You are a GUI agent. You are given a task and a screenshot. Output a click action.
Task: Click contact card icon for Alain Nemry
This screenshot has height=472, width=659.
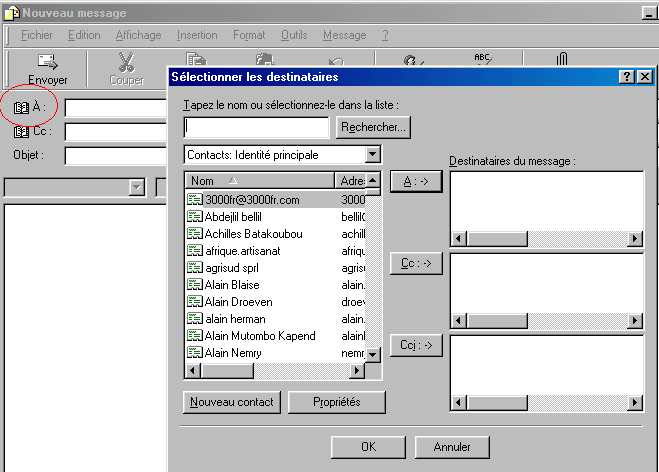click(x=195, y=352)
